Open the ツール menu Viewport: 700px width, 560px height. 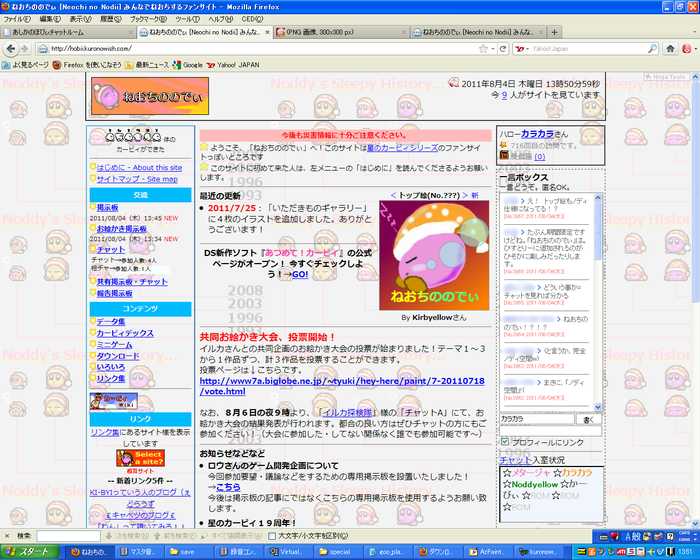point(187,19)
